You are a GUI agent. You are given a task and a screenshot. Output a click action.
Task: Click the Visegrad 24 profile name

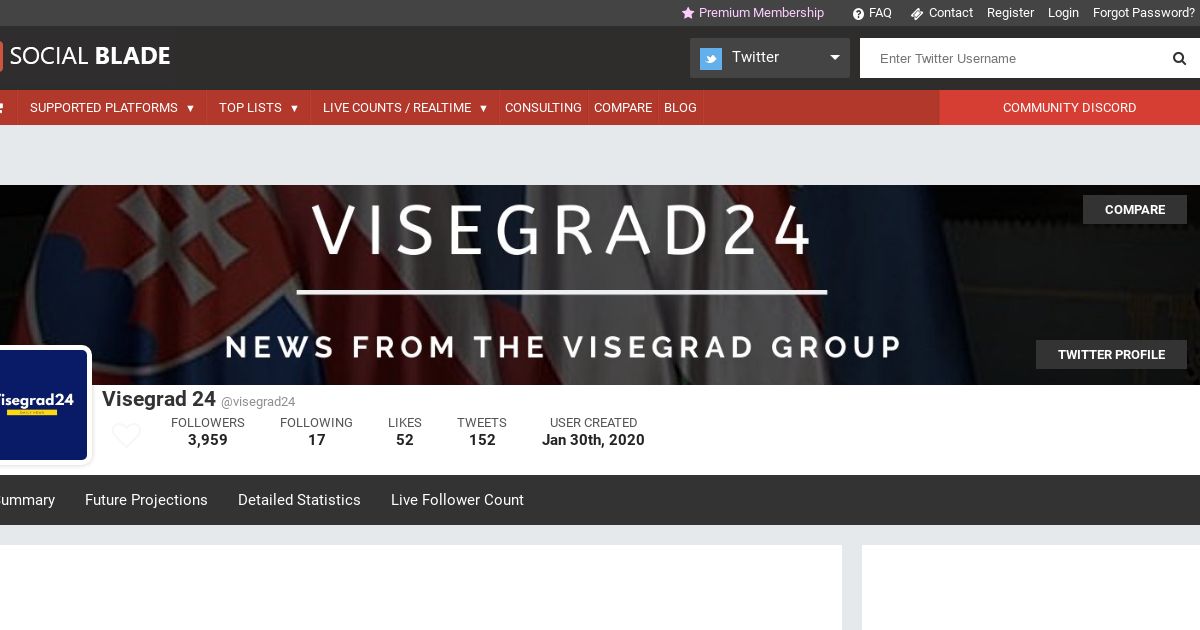[159, 399]
